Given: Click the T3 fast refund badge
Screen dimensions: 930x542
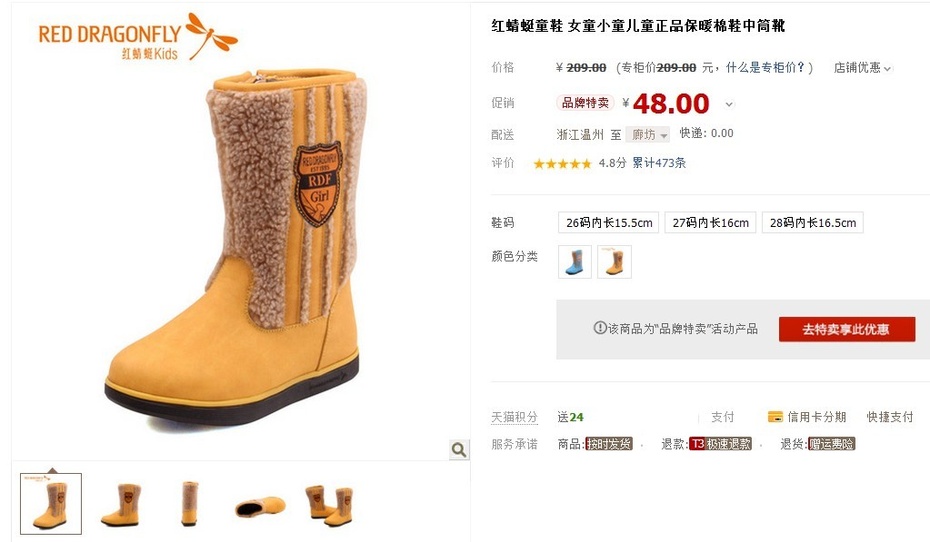Looking at the screenshot, I should [720, 444].
